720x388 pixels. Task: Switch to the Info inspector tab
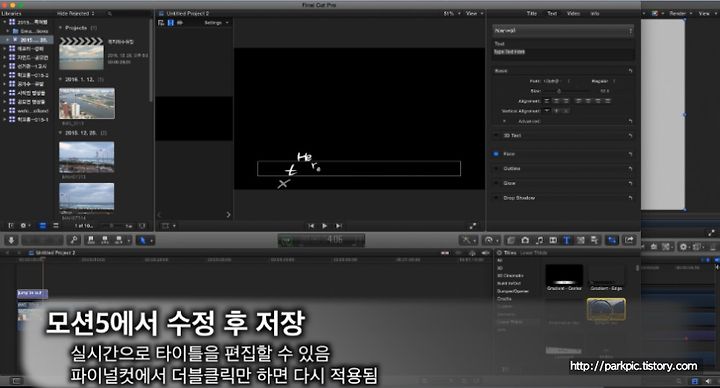[595, 13]
